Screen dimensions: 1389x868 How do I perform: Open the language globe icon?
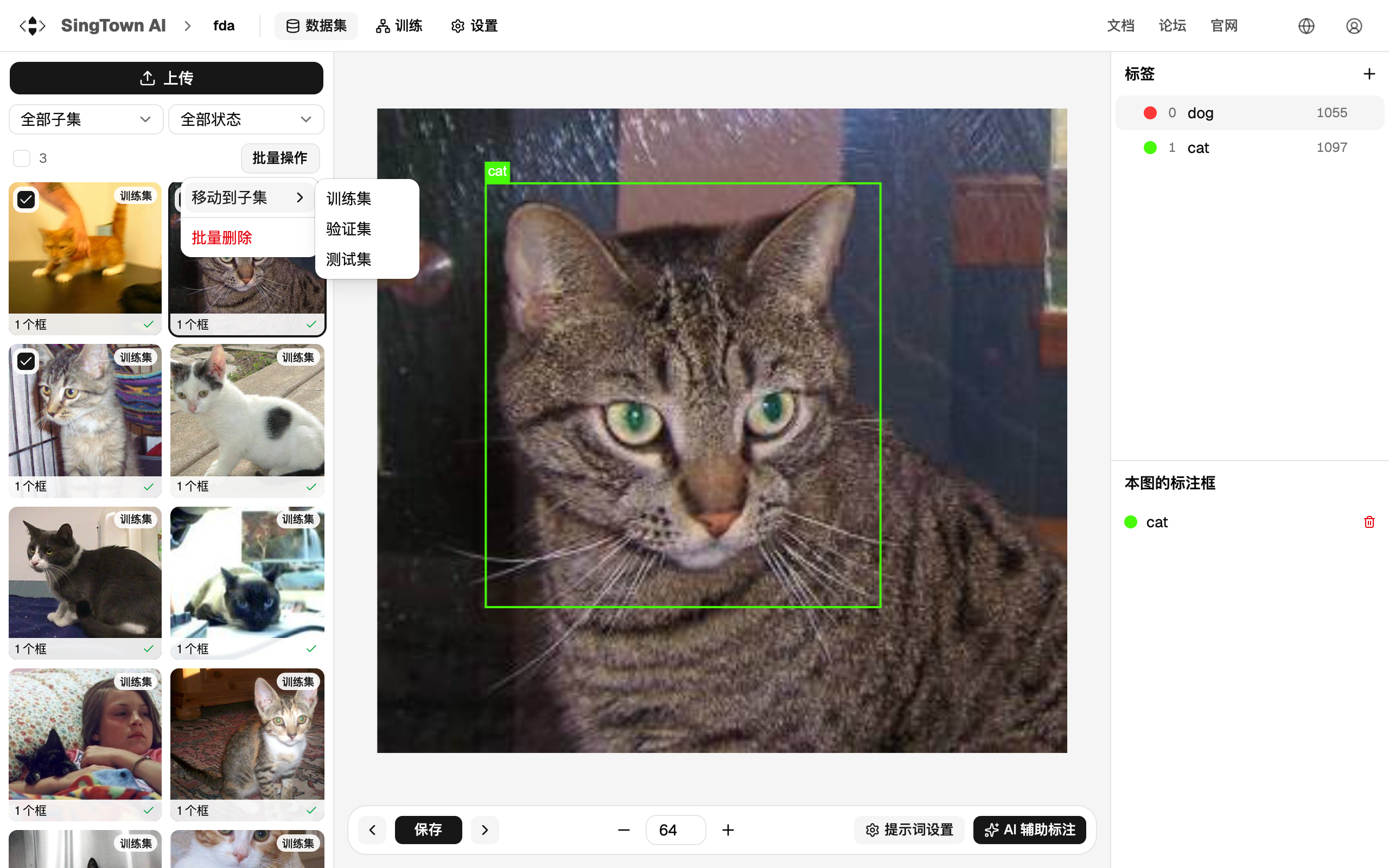click(1306, 26)
